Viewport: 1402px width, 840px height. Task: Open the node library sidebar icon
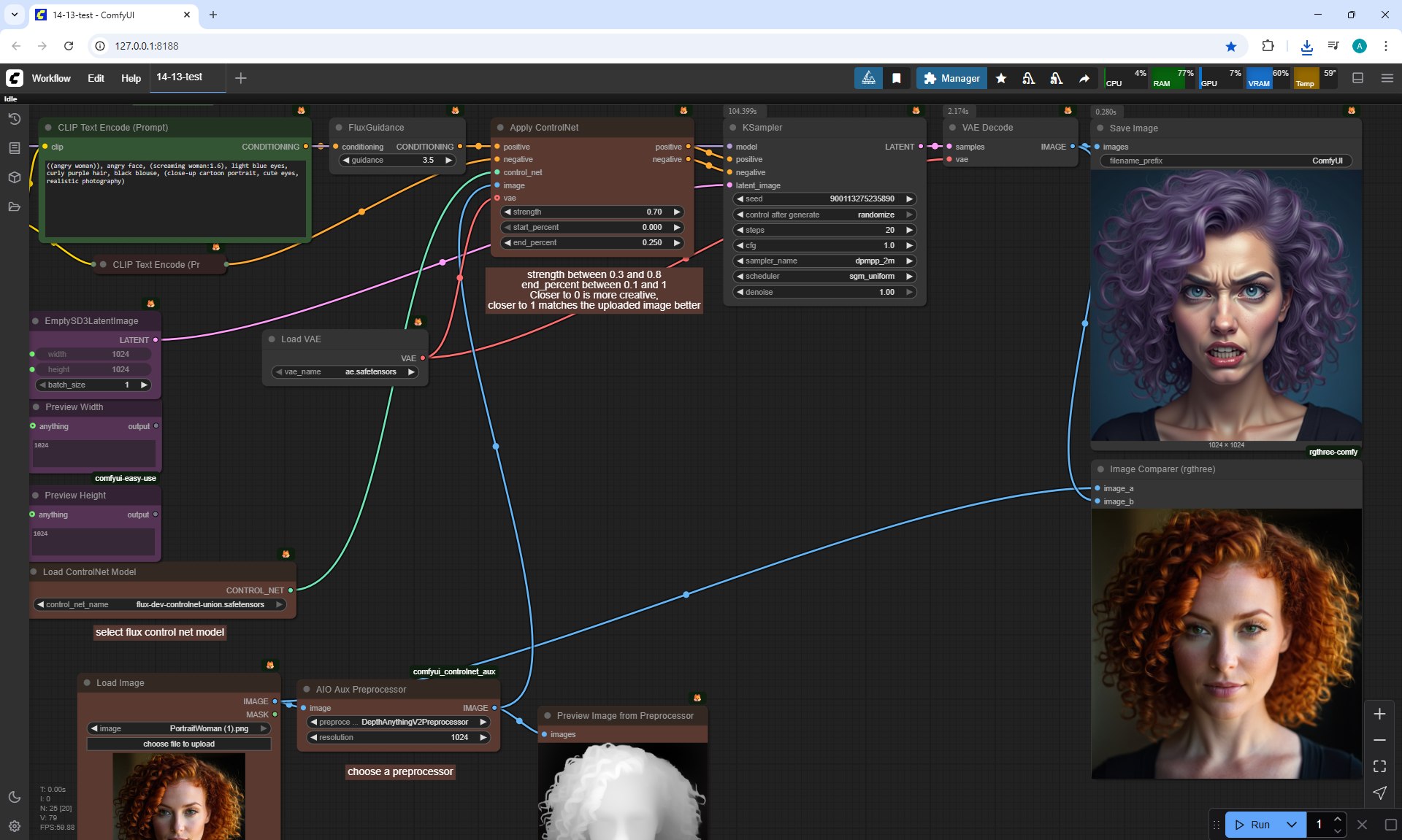[15, 148]
